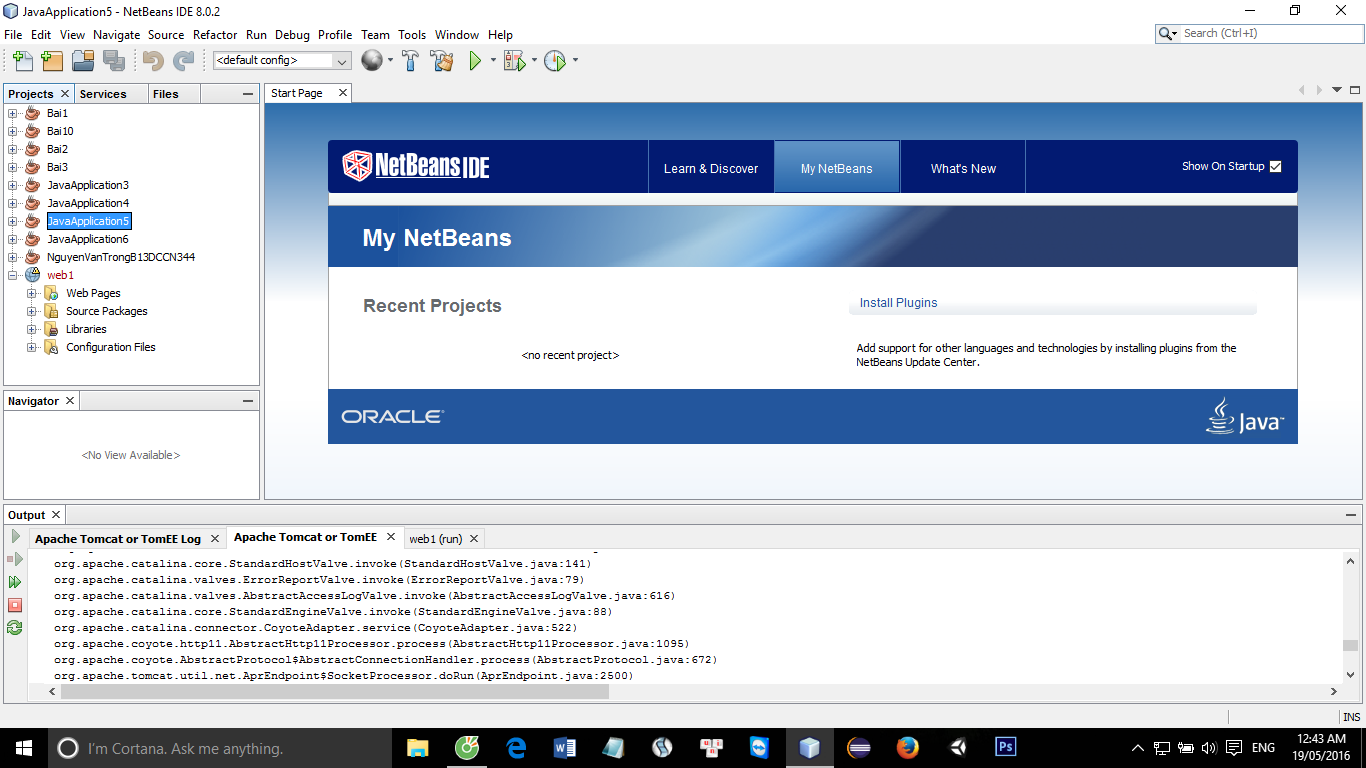Uncheck the Show On Startup checkbox

coord(1274,166)
